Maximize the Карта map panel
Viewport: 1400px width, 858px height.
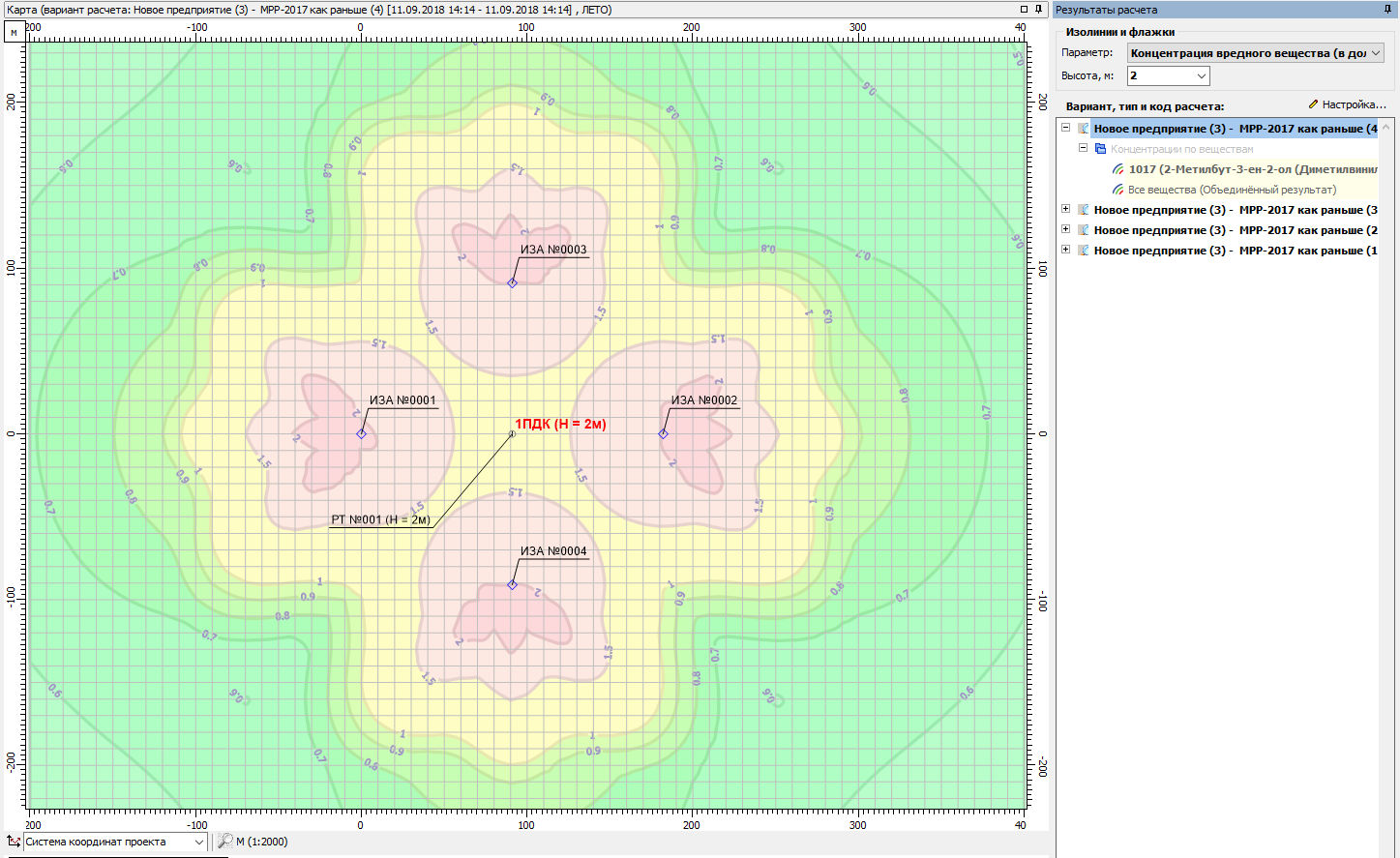(1025, 9)
